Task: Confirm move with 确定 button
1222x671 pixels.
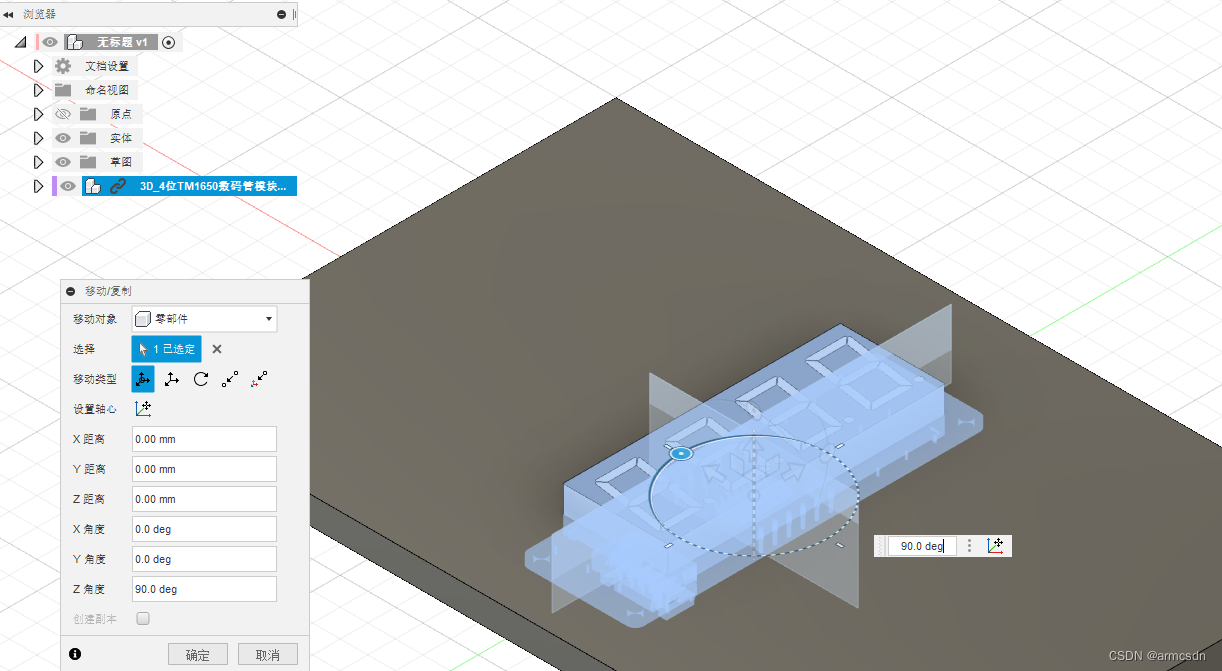Action: tap(198, 655)
